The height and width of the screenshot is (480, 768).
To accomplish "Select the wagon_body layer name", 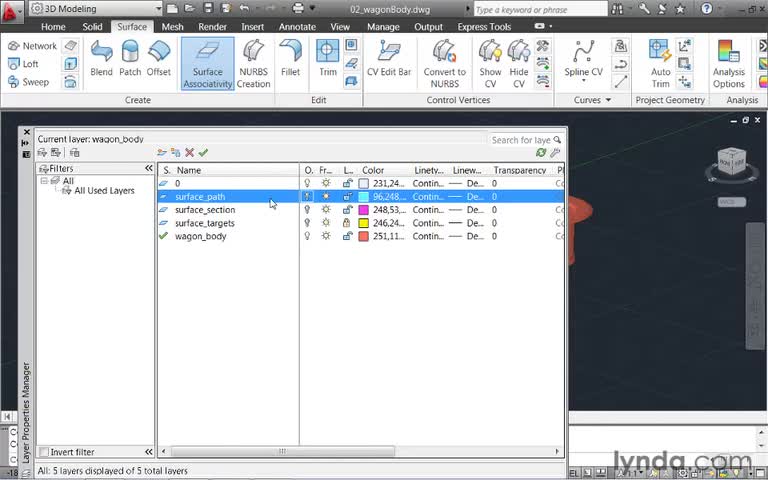I will [201, 236].
